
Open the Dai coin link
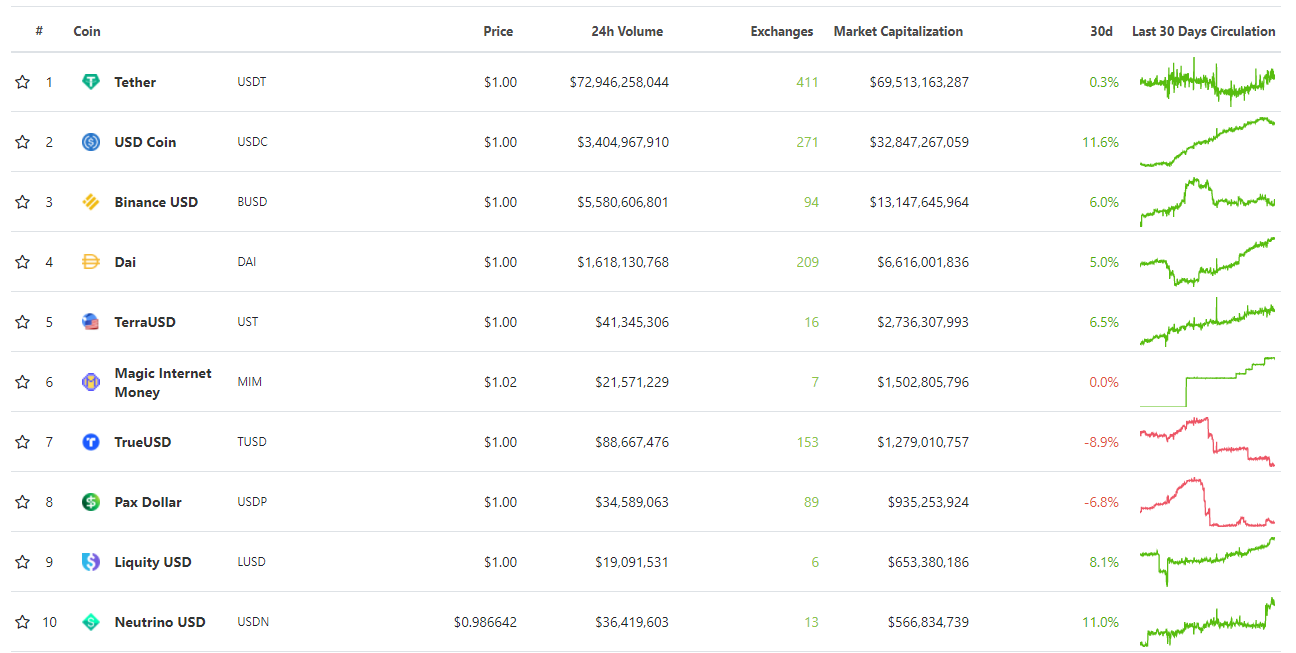tap(125, 262)
